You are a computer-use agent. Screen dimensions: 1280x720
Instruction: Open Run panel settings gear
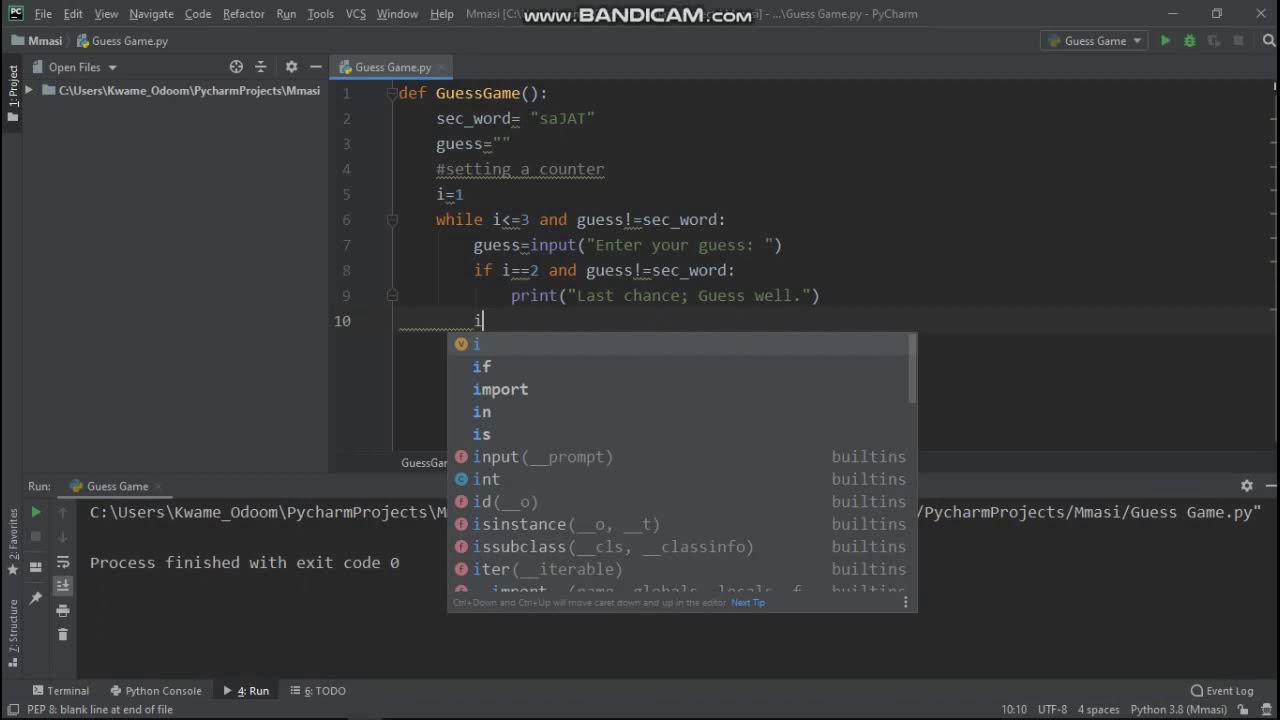pos(1247,486)
